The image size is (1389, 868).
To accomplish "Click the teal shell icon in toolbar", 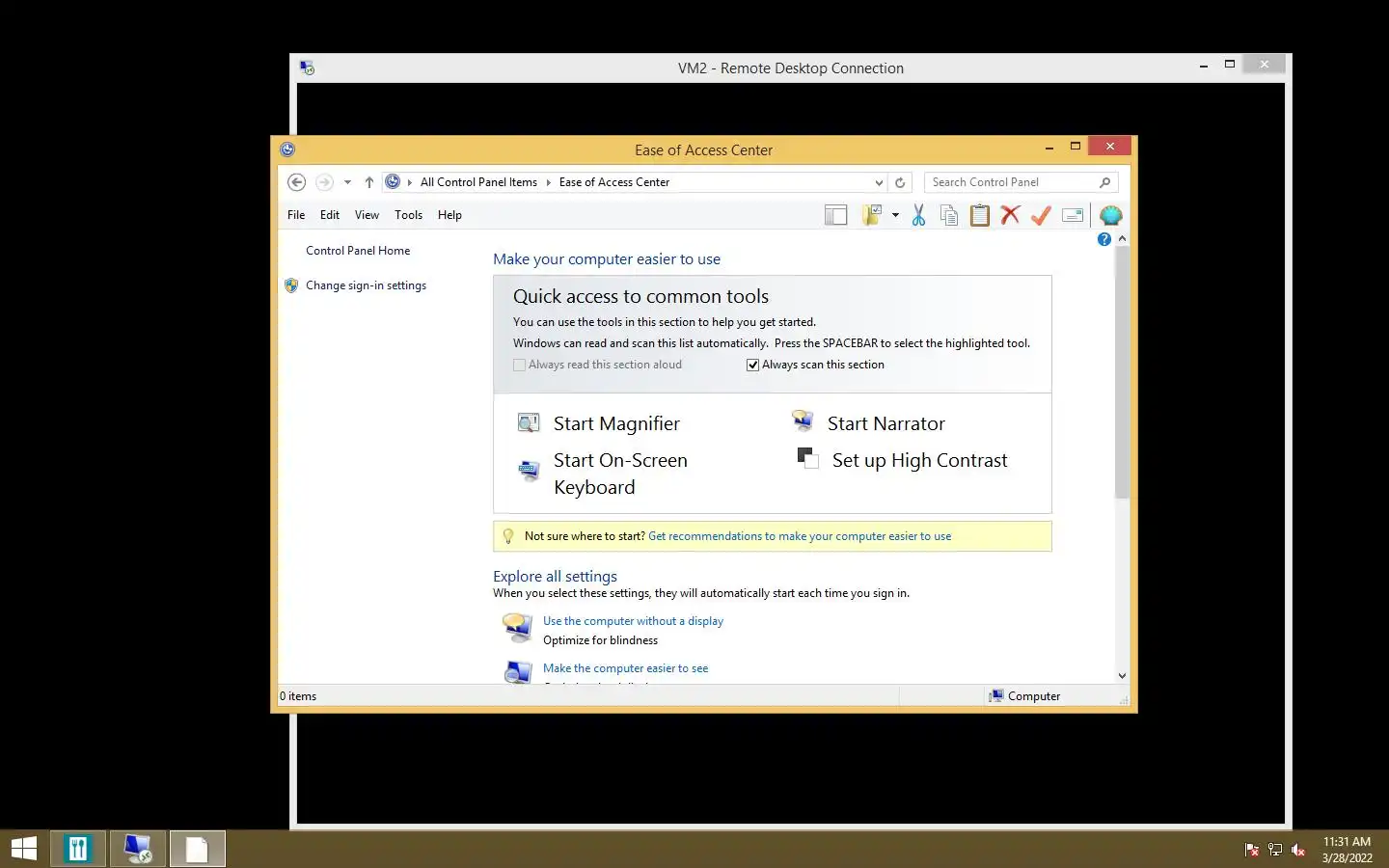I will (1111, 215).
